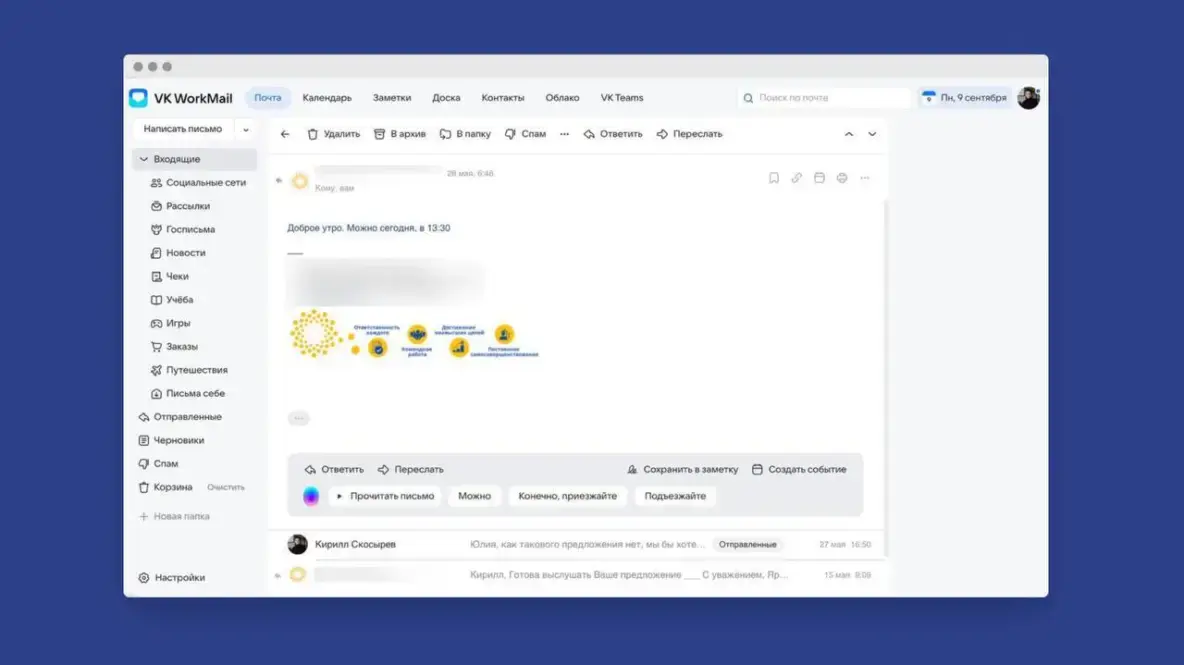Click the bookmark flag icon in the message header
The width and height of the screenshot is (1184, 665).
(773, 178)
